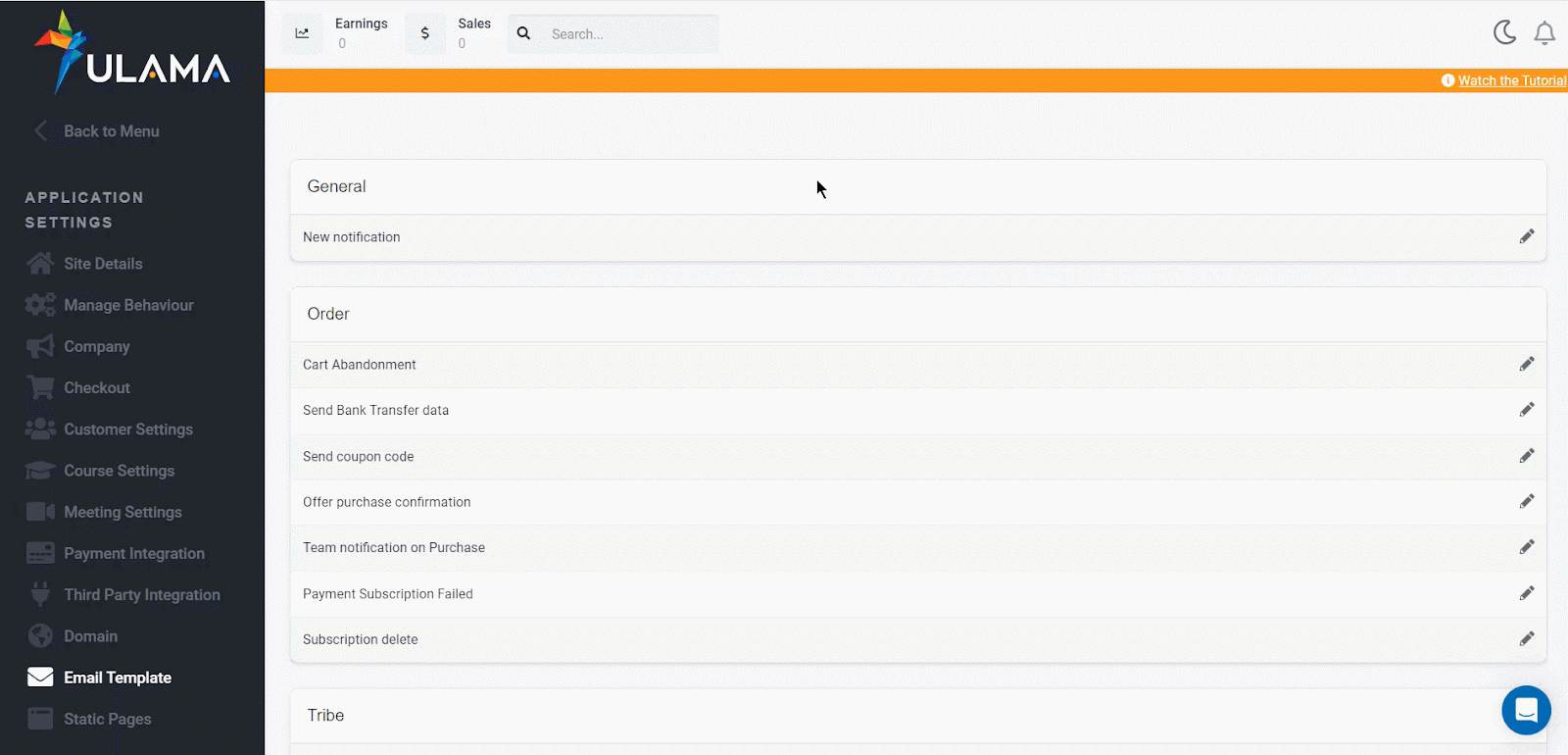Click the Sales dollar icon
This screenshot has width=1568, height=755.
click(424, 33)
